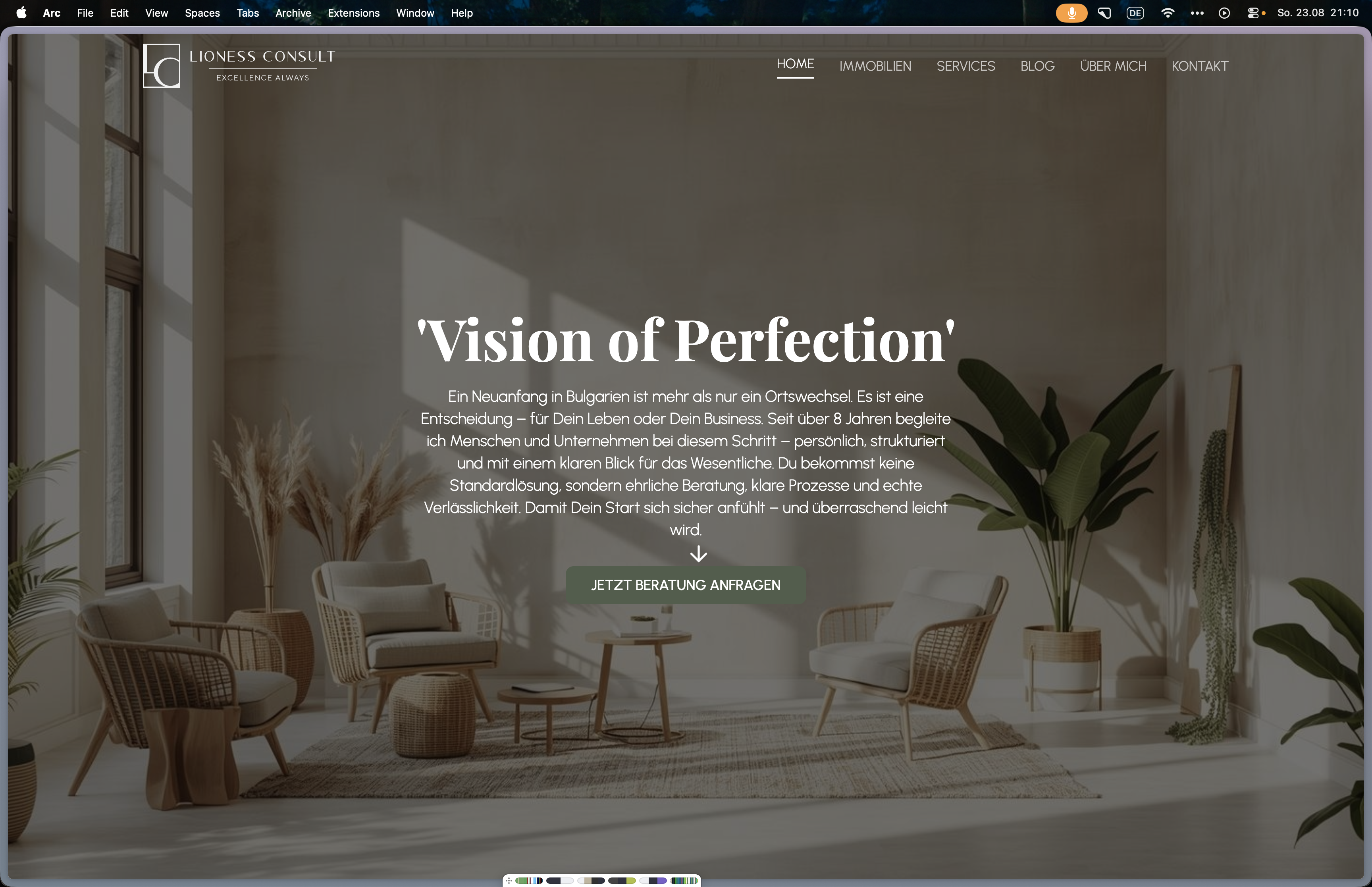Click the menu bar date and time
The height and width of the screenshot is (887, 1372).
(1318, 13)
